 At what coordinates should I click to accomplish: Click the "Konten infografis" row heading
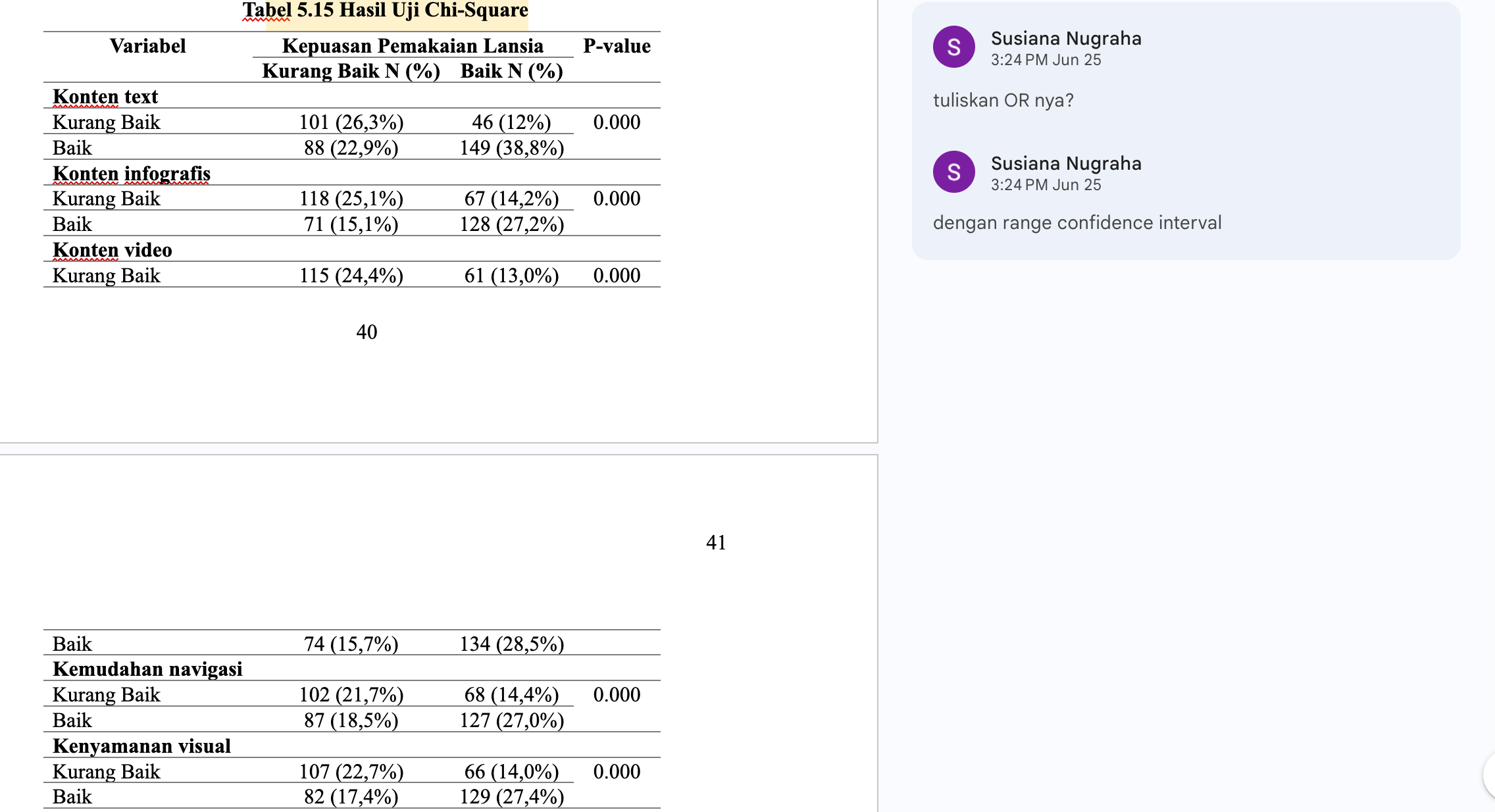tap(132, 174)
